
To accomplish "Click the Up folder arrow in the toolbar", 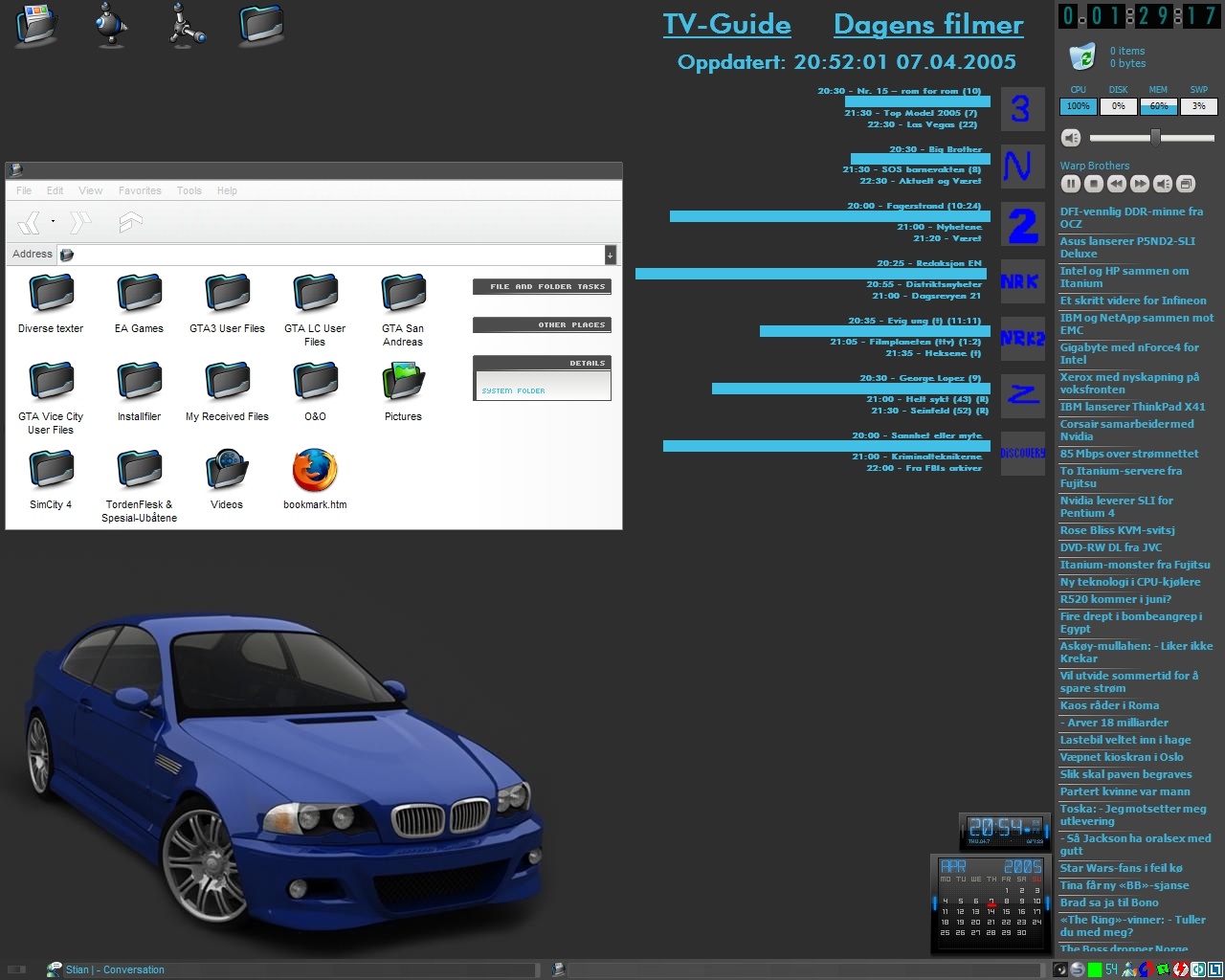I will click(130, 222).
